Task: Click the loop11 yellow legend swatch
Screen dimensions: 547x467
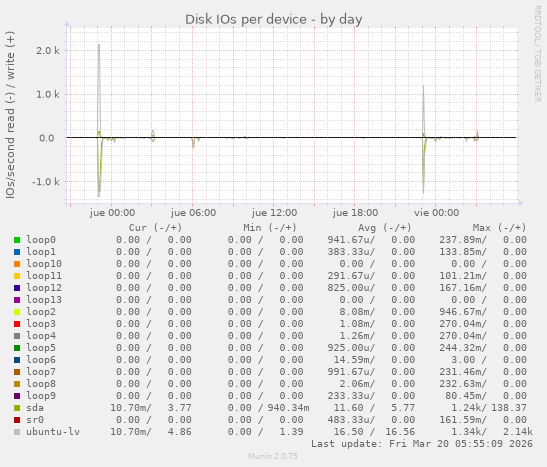Action: pyautogui.click(x=17, y=276)
